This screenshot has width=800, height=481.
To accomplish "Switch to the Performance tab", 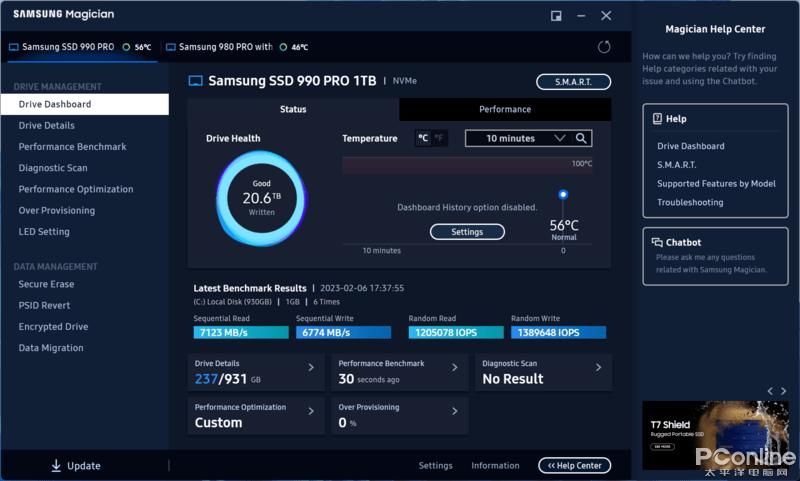I will tap(505, 109).
